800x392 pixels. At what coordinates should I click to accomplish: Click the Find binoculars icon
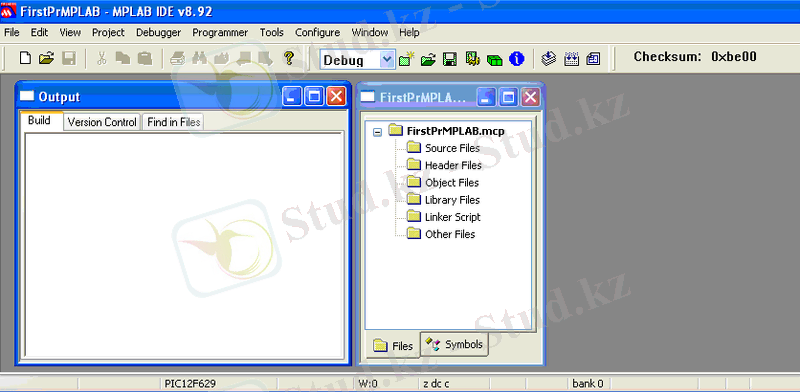(x=199, y=58)
